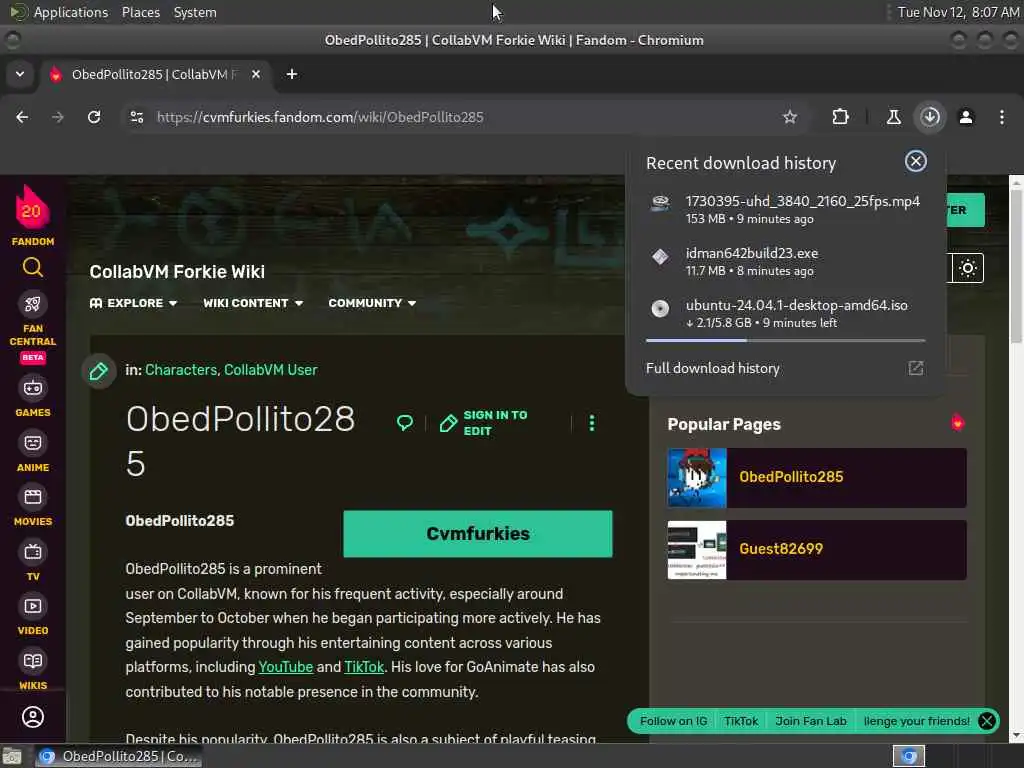Open the 1730395-uhd mp4 download entry
Image resolution: width=1024 pixels, height=768 pixels.
(786, 209)
